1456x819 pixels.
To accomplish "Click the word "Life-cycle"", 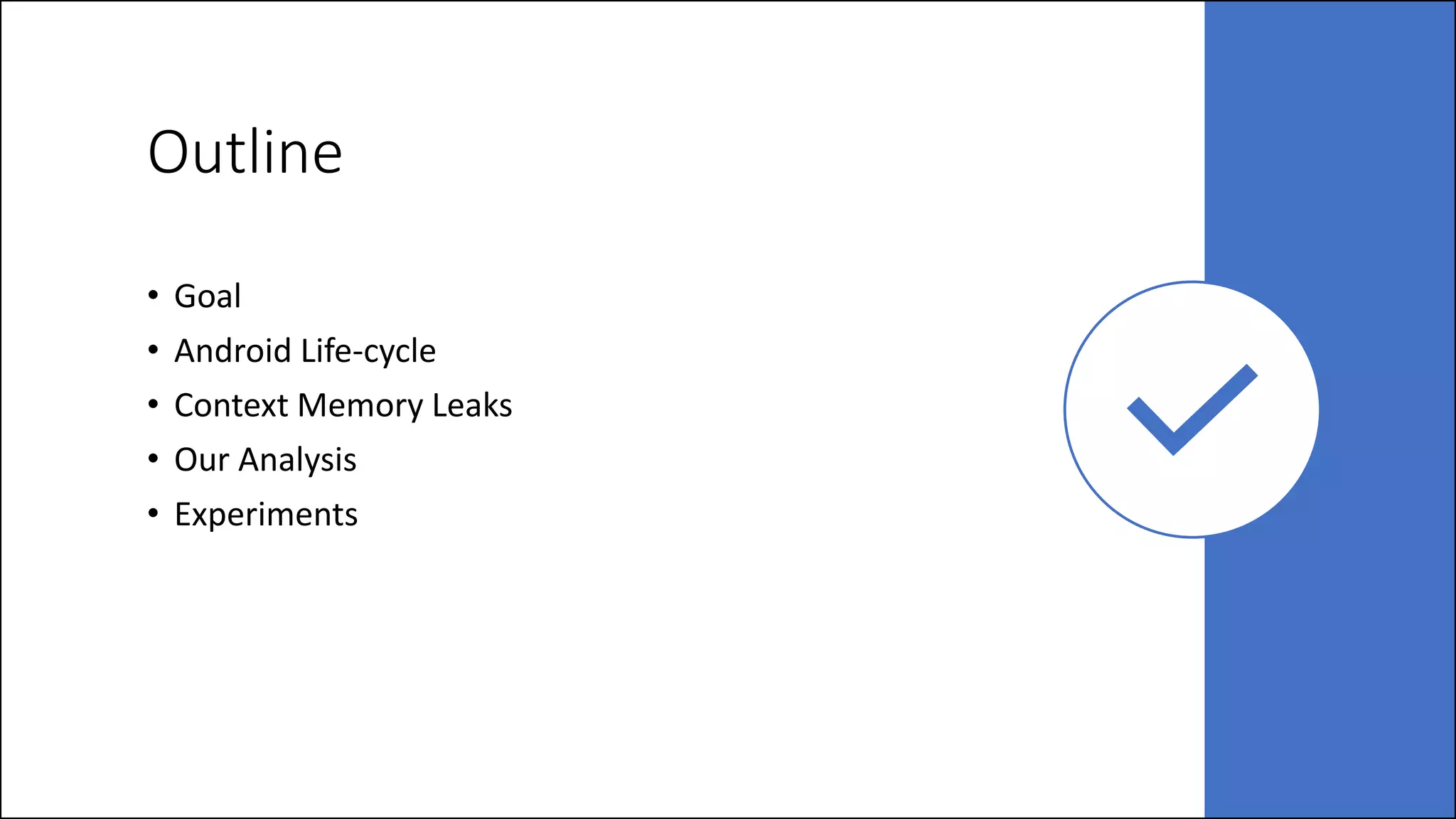I will pyautogui.click(x=368, y=351).
